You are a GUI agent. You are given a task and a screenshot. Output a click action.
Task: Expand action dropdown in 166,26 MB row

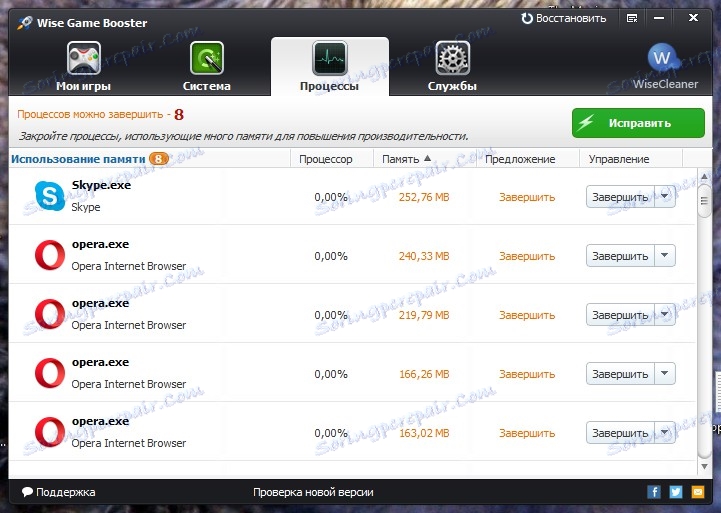click(x=664, y=374)
